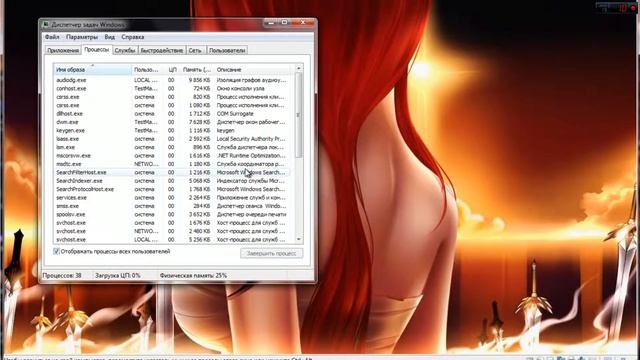Click the process list scrollbar thumb
Screen dimensions: 640x360
click(299, 115)
